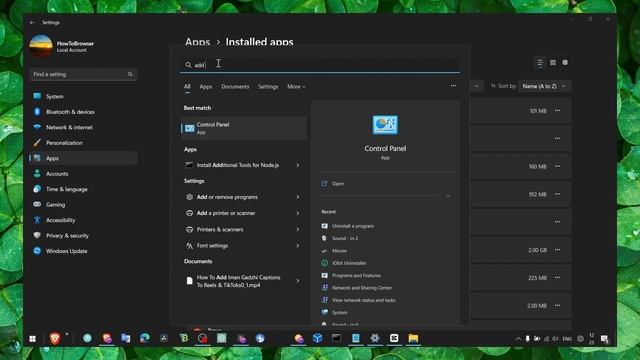Select Privacy & security in Settings sidebar
640x360 pixels.
(83, 236)
